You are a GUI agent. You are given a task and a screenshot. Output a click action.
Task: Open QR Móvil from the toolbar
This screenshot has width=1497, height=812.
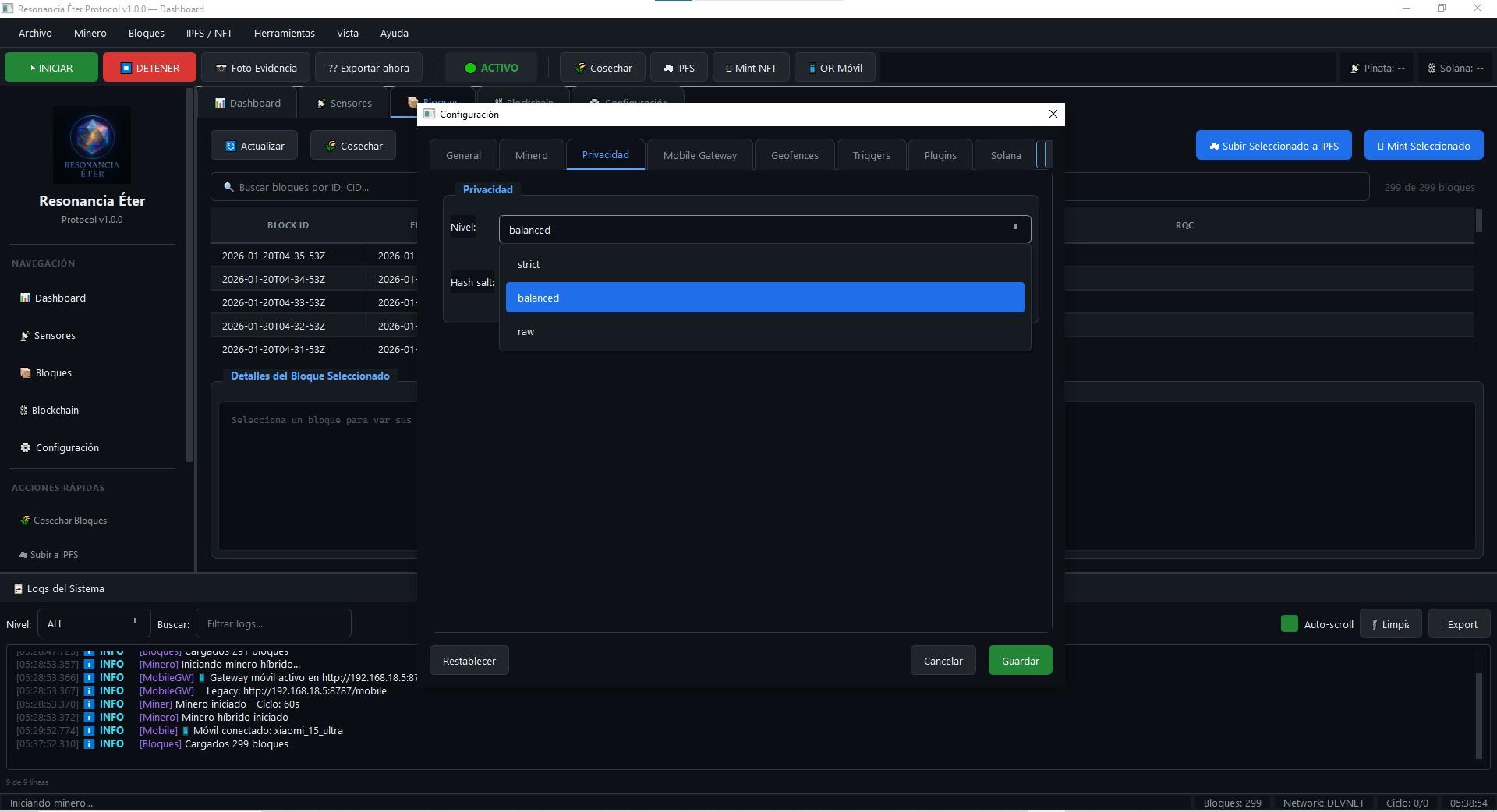tap(834, 68)
